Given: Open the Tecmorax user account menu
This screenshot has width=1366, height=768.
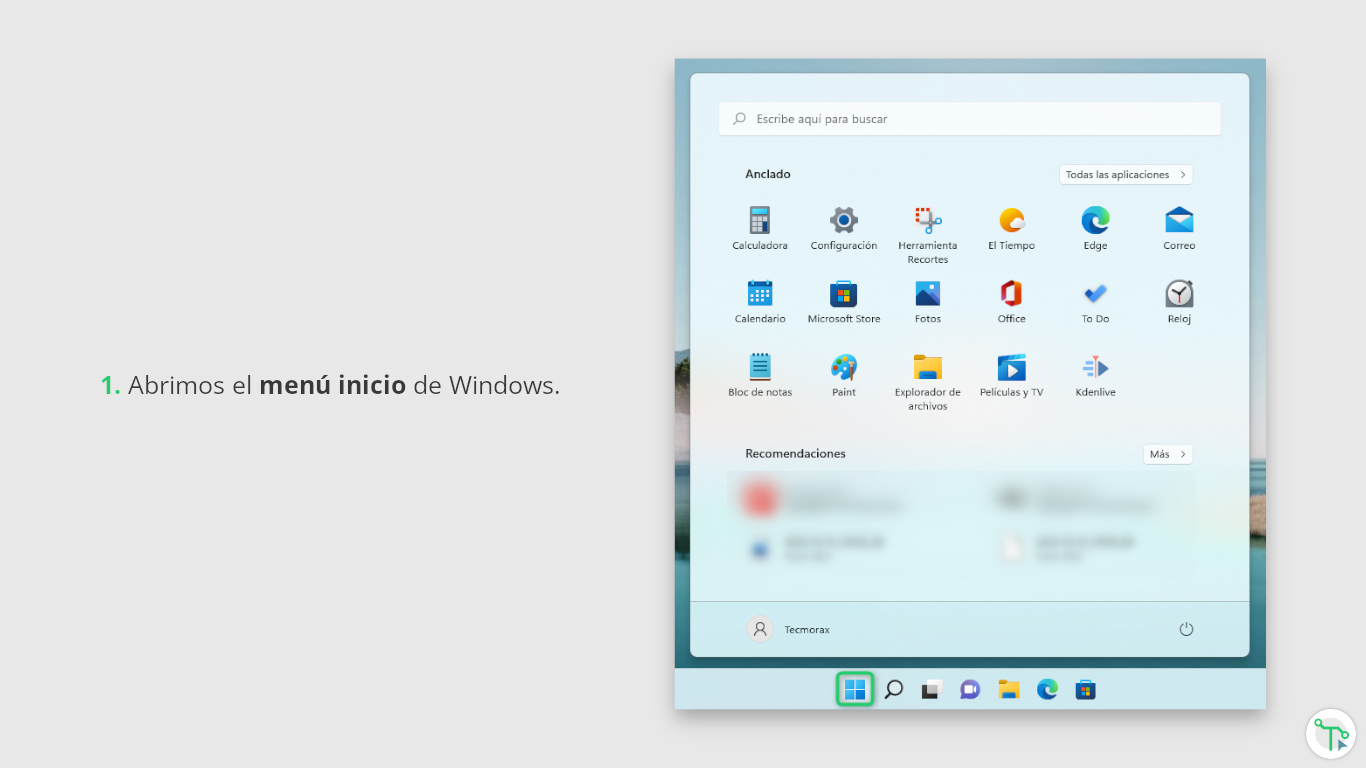Looking at the screenshot, I should coord(789,629).
